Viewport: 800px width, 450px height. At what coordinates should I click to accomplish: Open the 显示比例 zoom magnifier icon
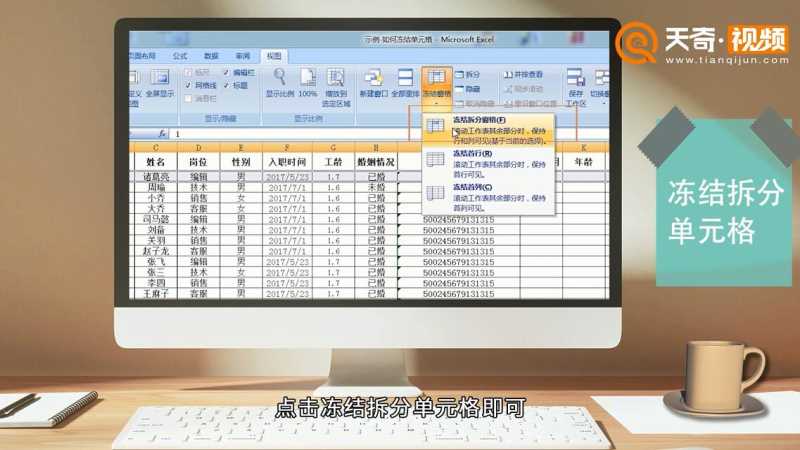click(280, 78)
